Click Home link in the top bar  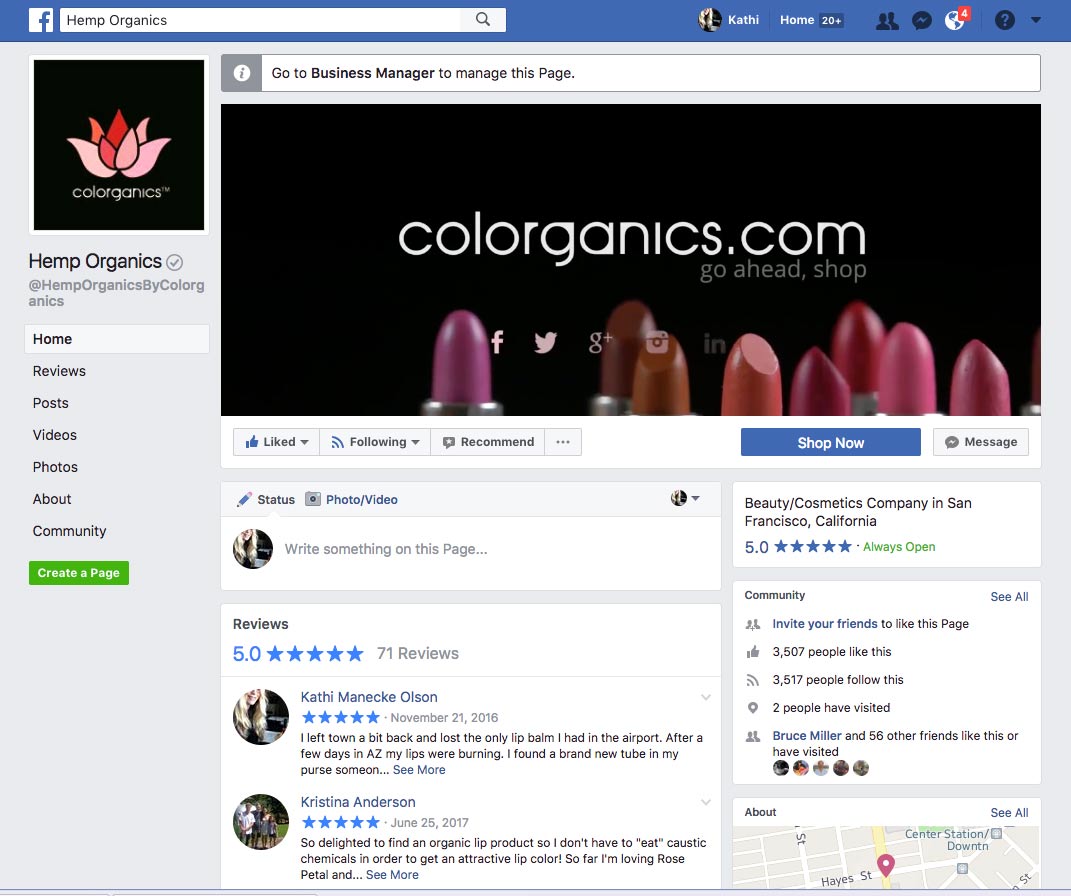(797, 20)
